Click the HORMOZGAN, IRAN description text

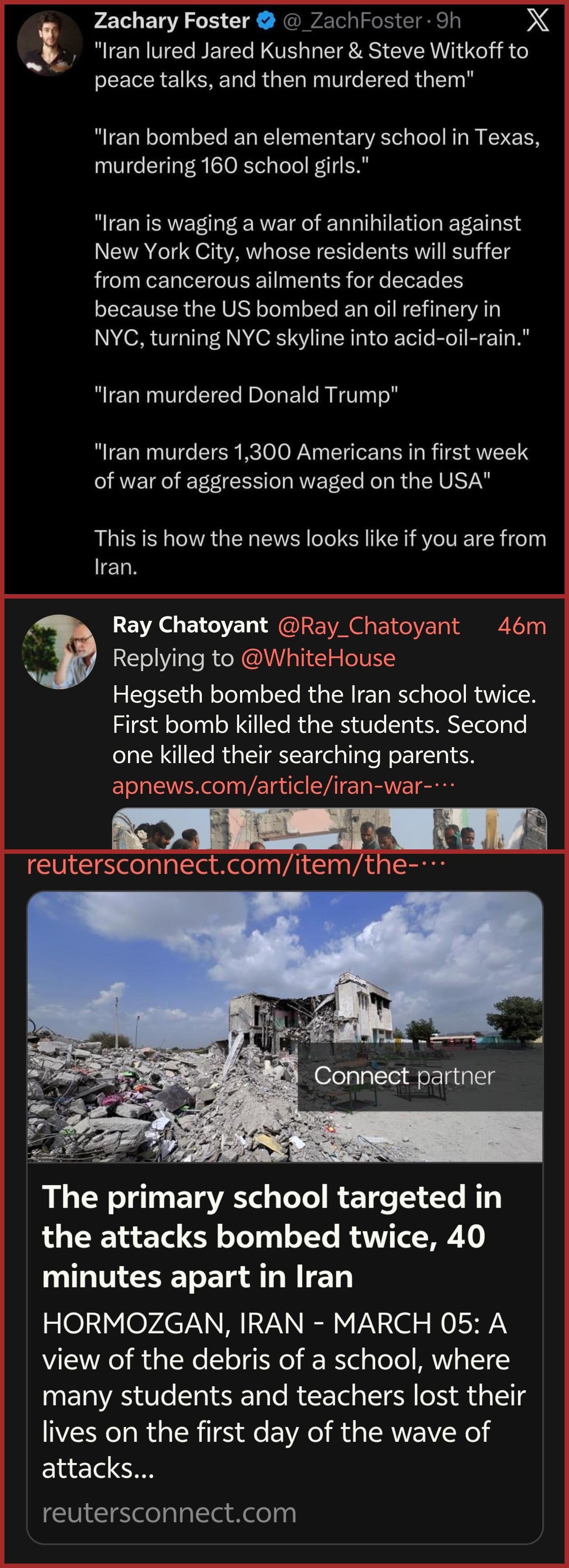pos(284,1396)
